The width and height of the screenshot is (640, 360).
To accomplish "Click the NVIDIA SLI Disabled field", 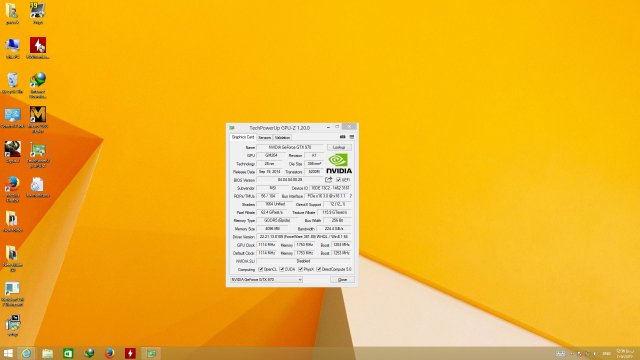I will (304, 261).
